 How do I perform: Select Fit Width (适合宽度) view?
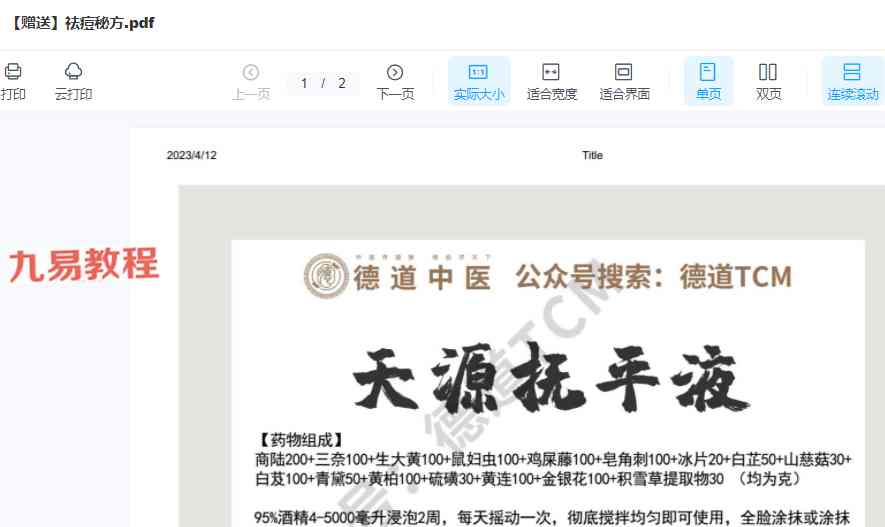tap(551, 82)
